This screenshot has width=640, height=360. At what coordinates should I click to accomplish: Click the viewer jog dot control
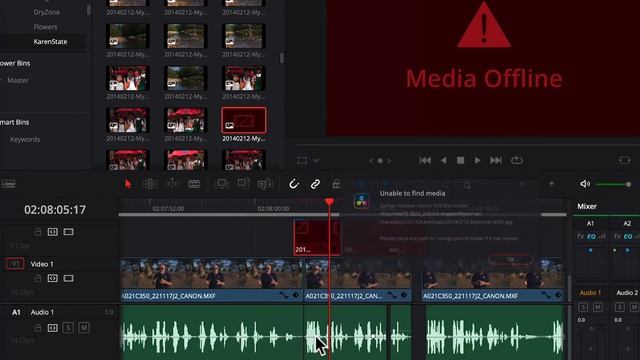380,161
